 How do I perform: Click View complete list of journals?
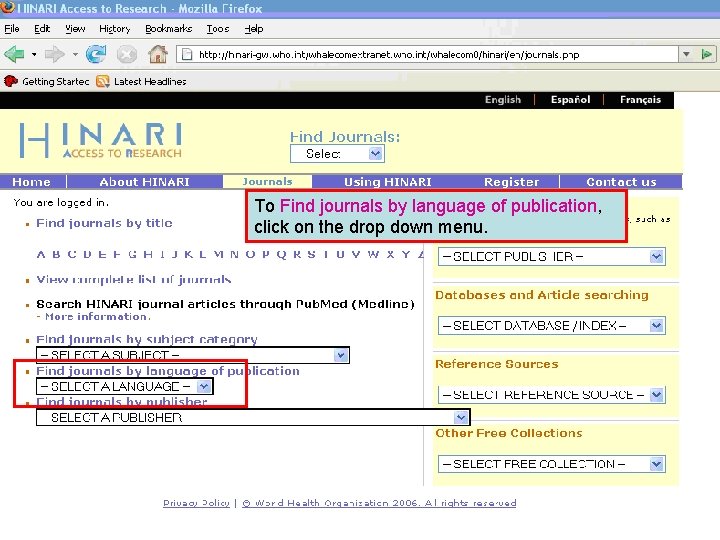pyautogui.click(x=134, y=280)
